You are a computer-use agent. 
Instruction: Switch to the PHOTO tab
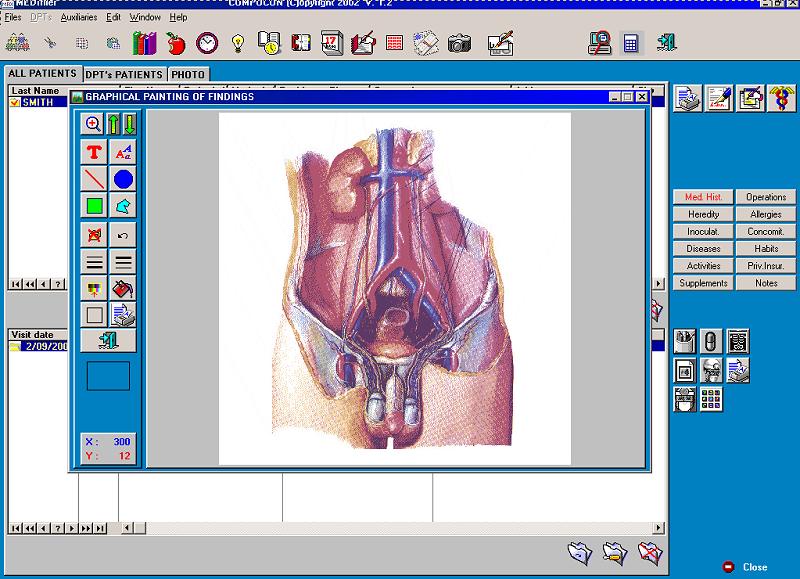188,74
